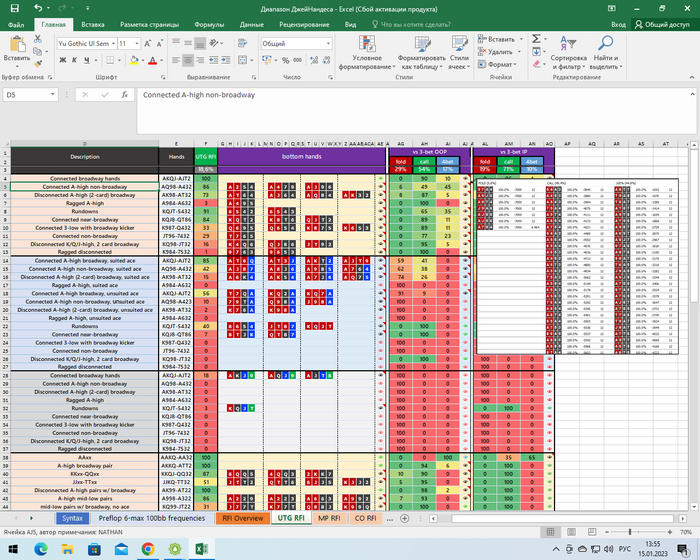The height and width of the screenshot is (560, 700).
Task: Click the Формат cells button
Action: click(497, 64)
